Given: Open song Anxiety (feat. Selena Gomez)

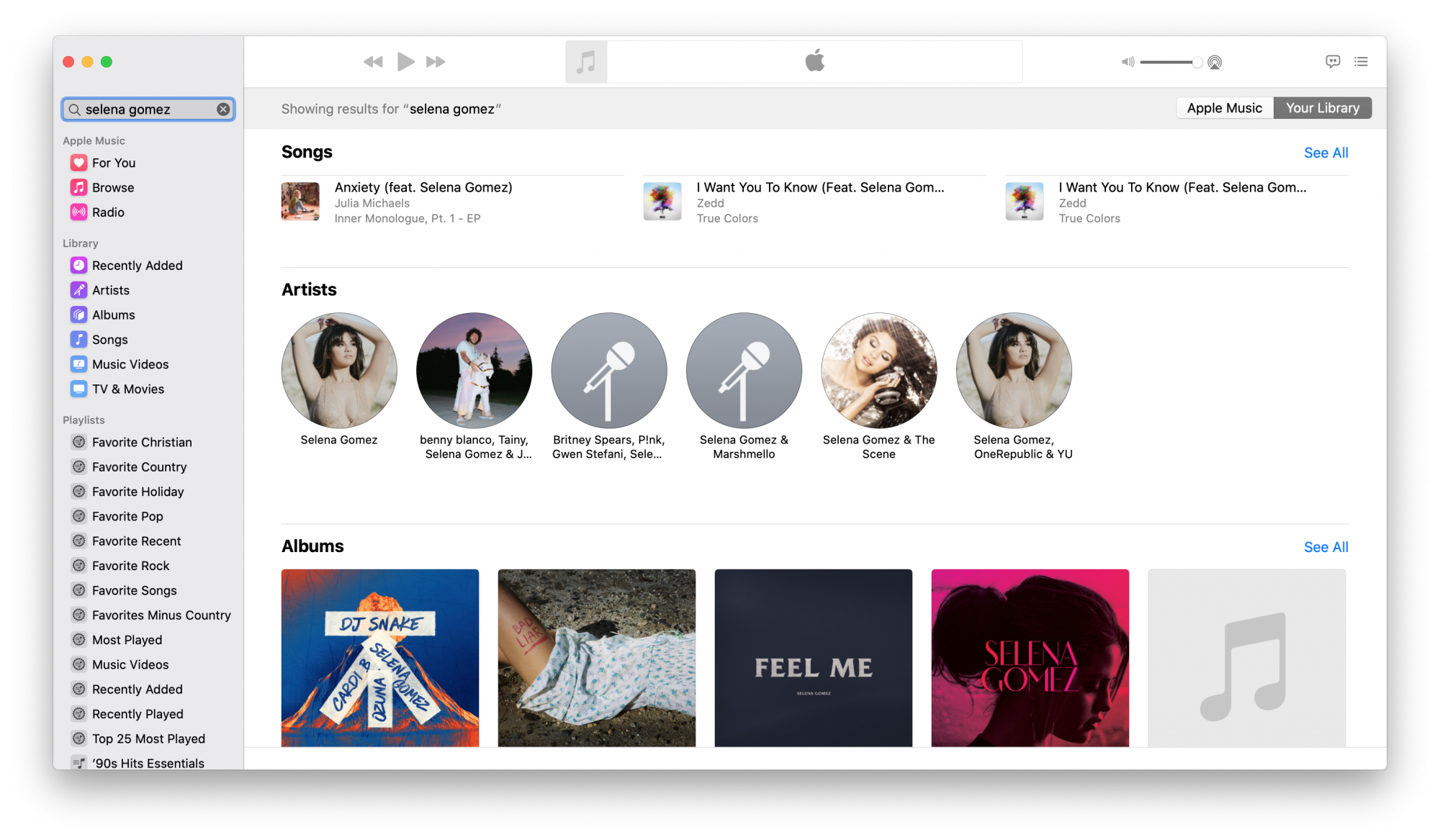Looking at the screenshot, I should pos(423,187).
